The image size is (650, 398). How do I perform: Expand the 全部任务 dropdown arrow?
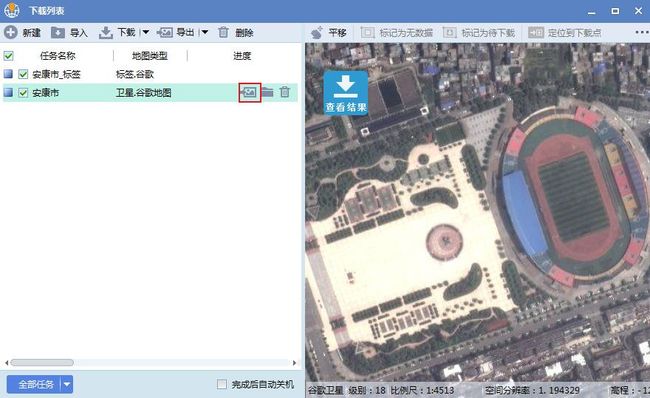[67, 384]
